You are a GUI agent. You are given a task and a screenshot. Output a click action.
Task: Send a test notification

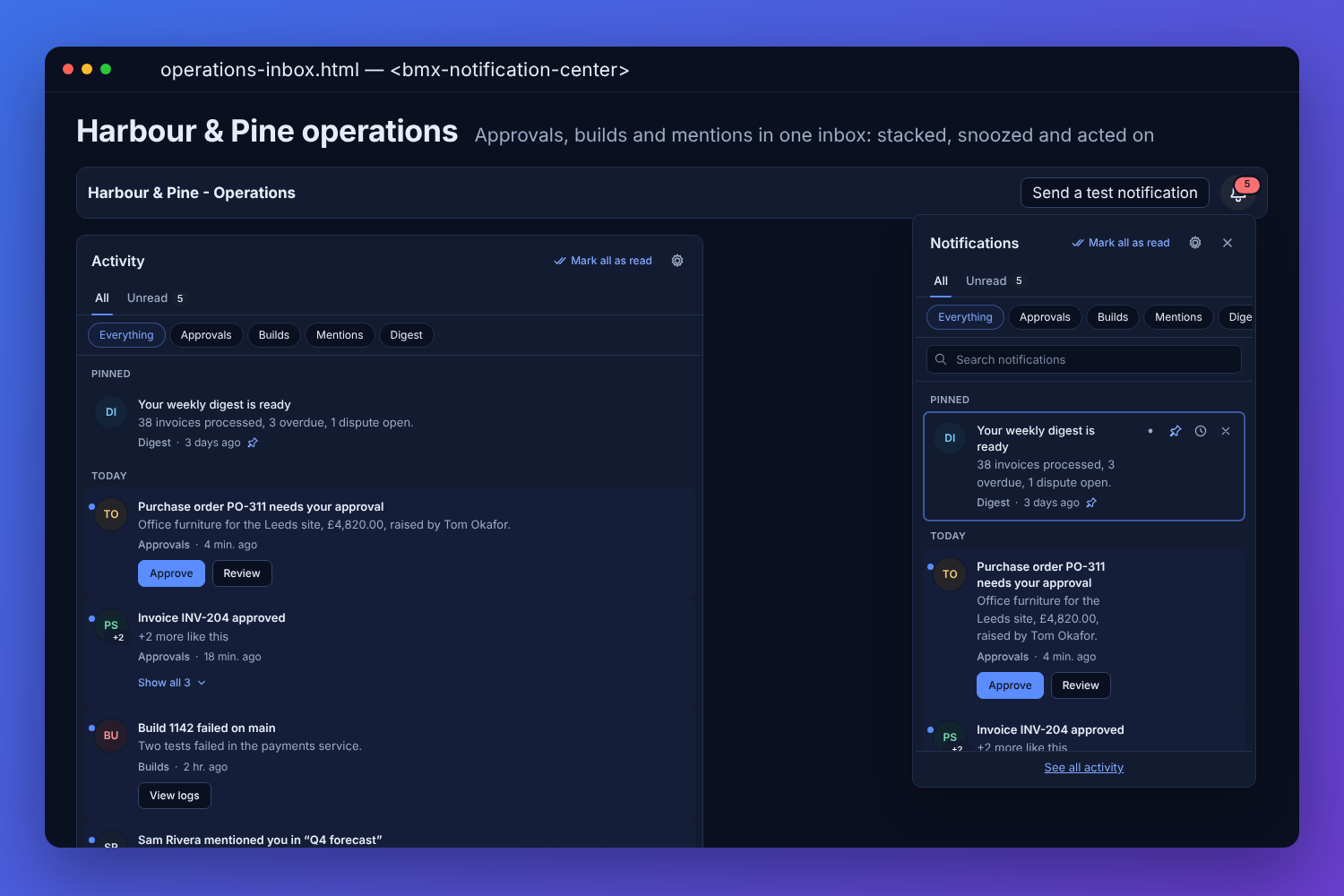tap(1115, 193)
